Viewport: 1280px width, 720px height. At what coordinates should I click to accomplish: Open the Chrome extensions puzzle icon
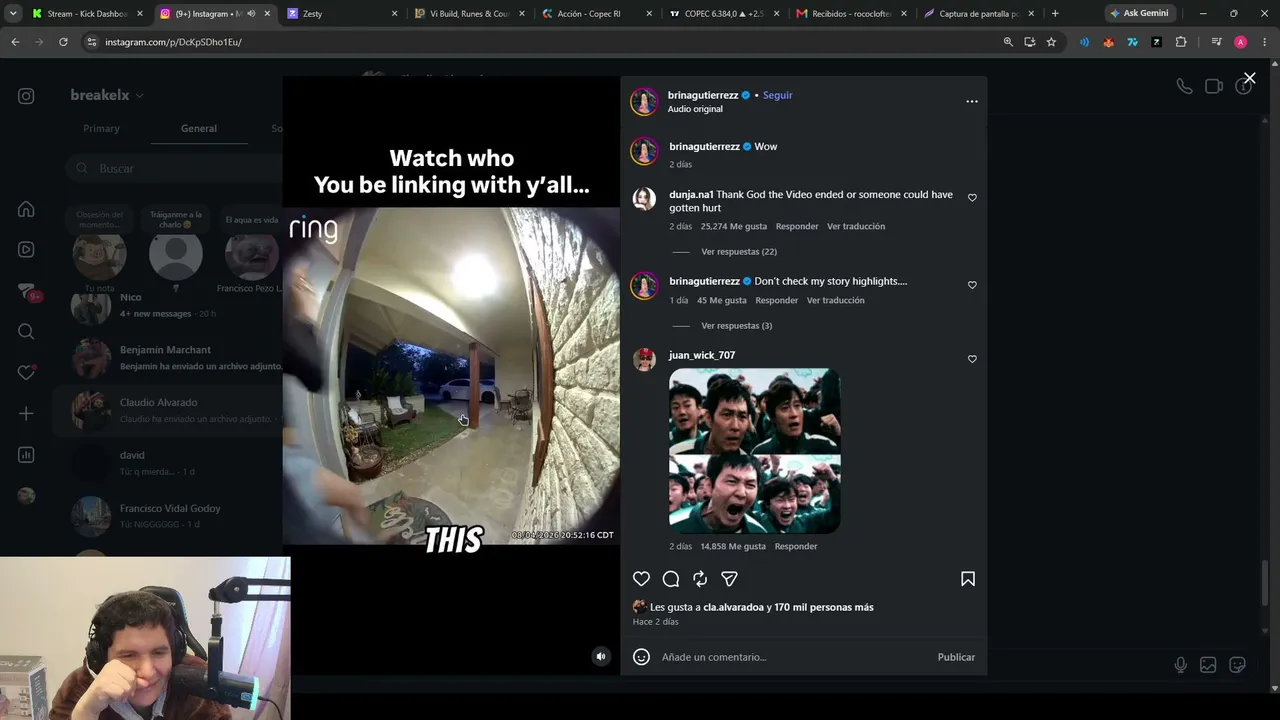coord(1181,42)
